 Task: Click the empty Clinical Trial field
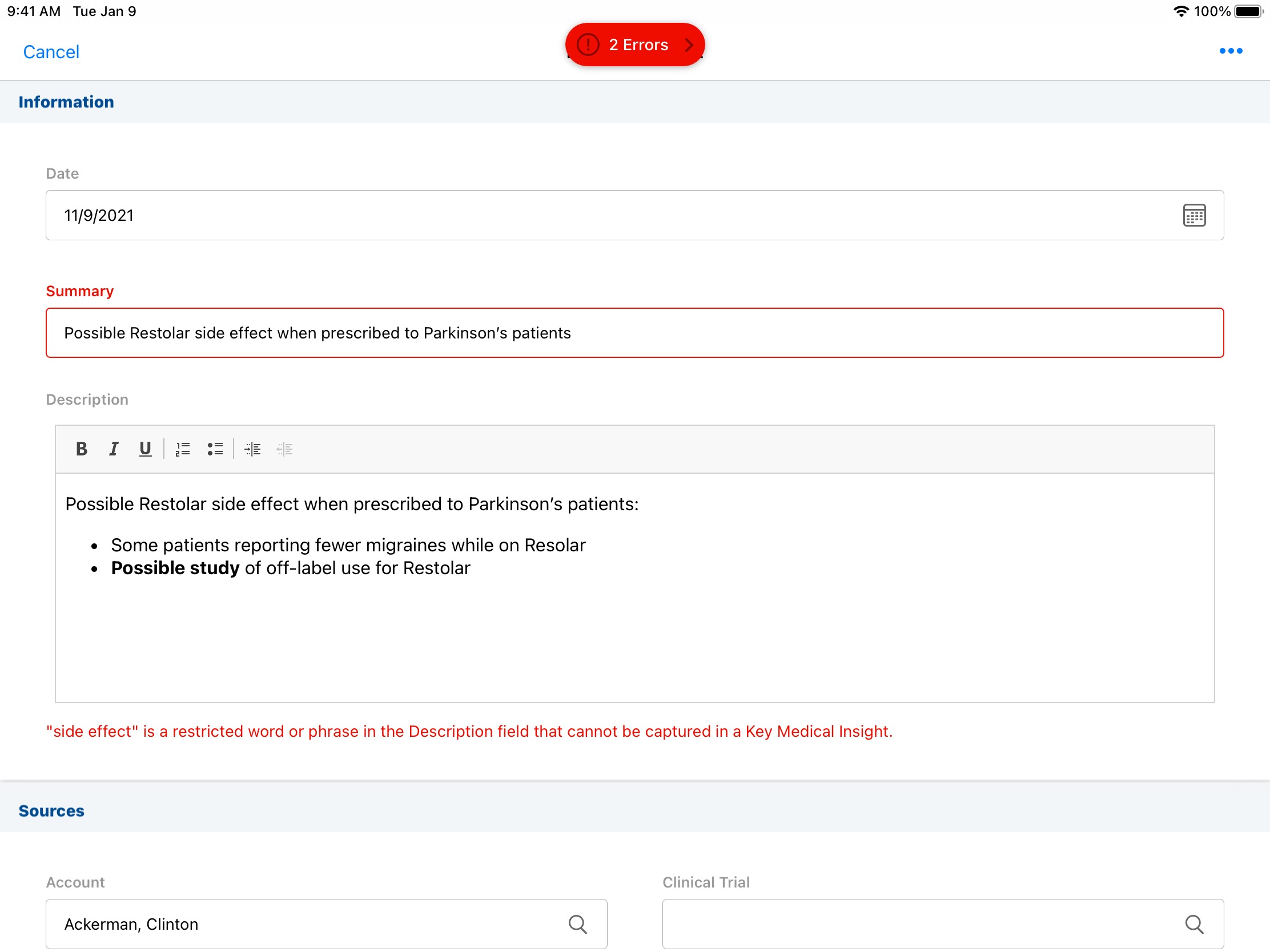point(919,924)
